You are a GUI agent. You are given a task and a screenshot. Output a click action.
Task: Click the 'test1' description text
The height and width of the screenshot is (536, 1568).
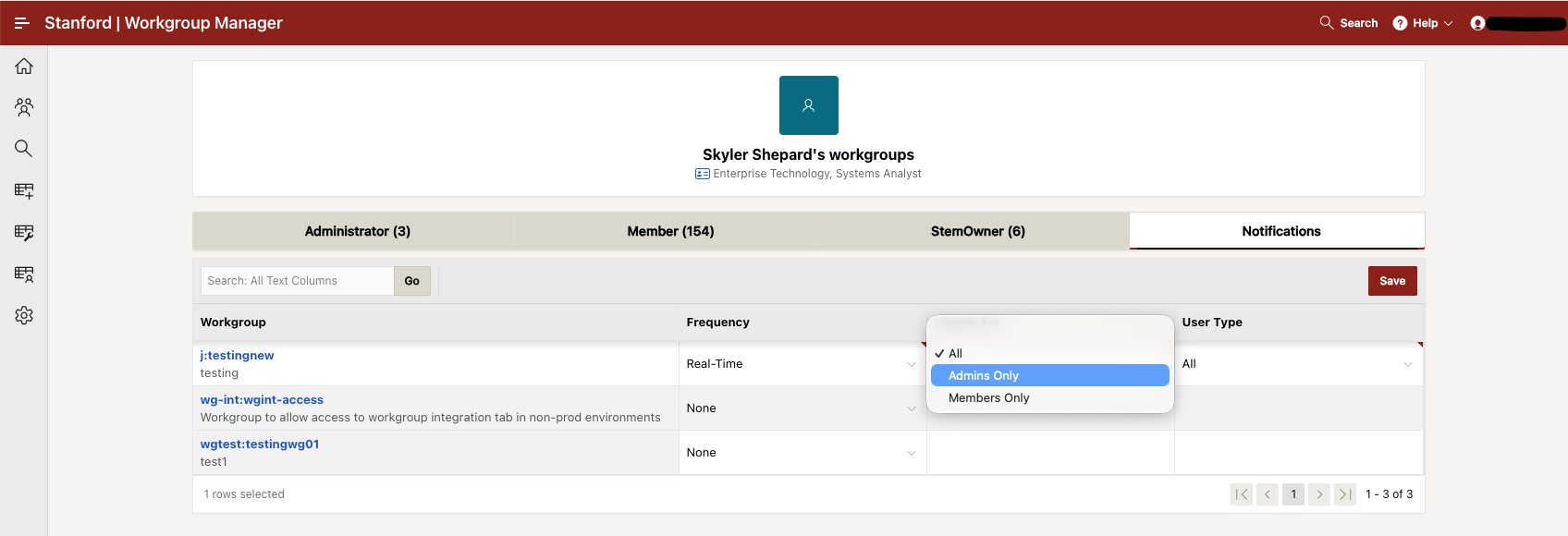pos(214,462)
